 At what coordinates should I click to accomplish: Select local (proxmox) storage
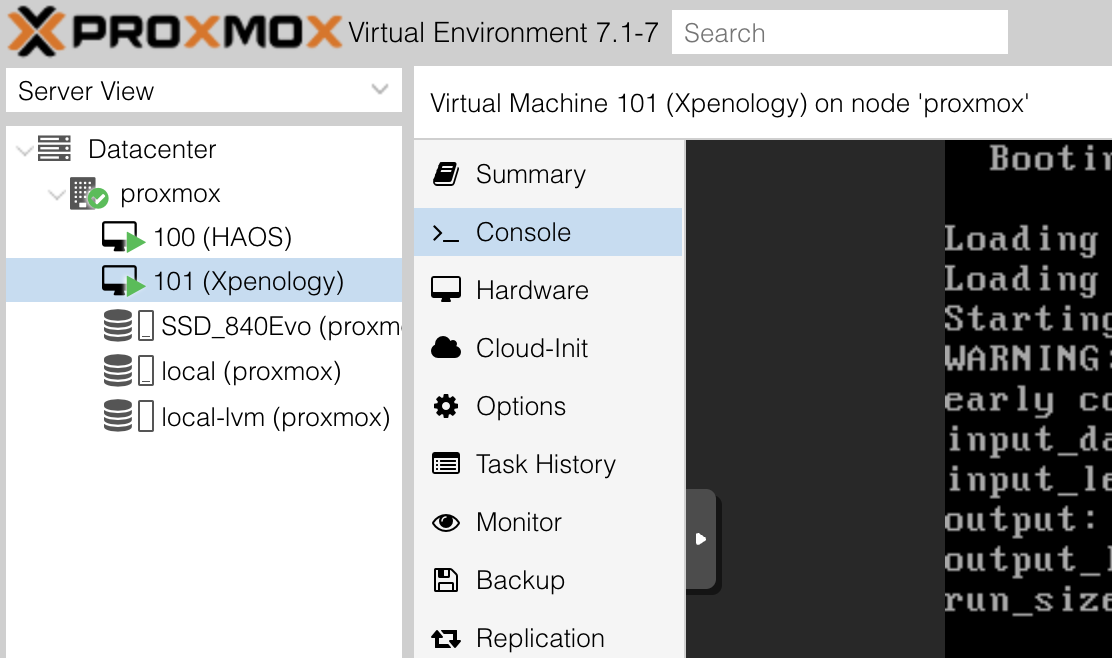(204, 371)
